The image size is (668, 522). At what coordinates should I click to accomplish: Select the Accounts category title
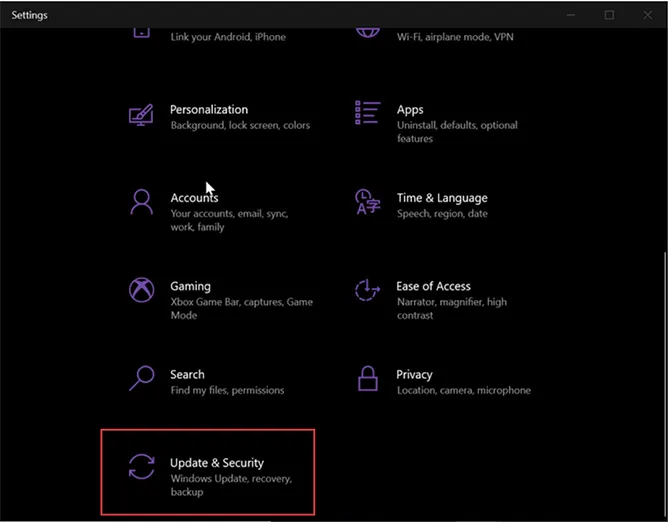tap(194, 198)
